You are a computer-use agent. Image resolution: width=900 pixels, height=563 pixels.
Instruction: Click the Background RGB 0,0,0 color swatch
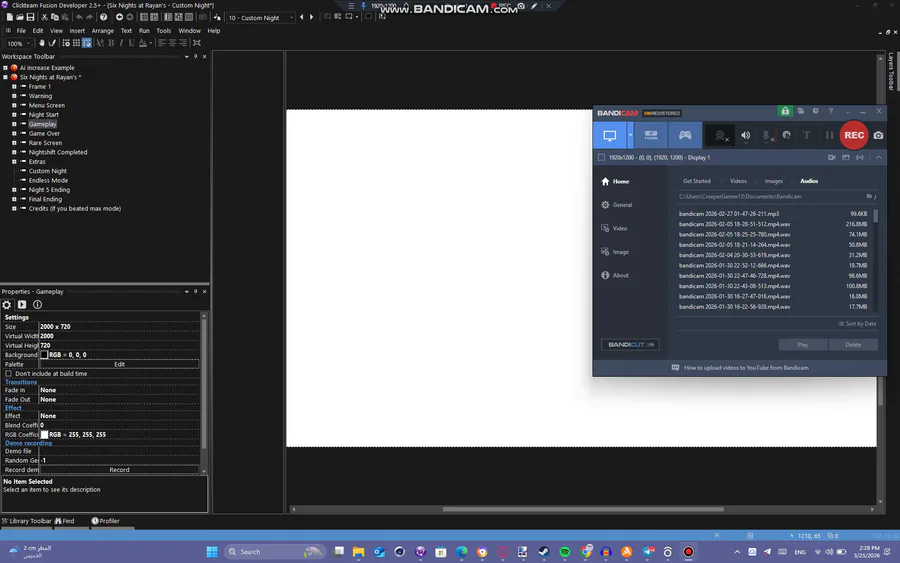click(x=44, y=355)
